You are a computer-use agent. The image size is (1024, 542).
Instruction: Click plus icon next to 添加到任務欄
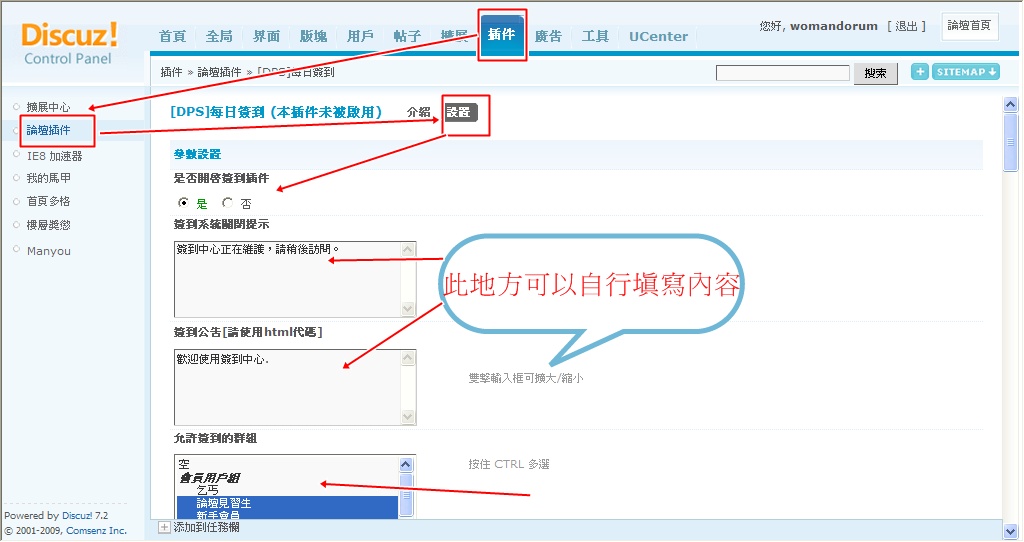pyautogui.click(x=165, y=527)
